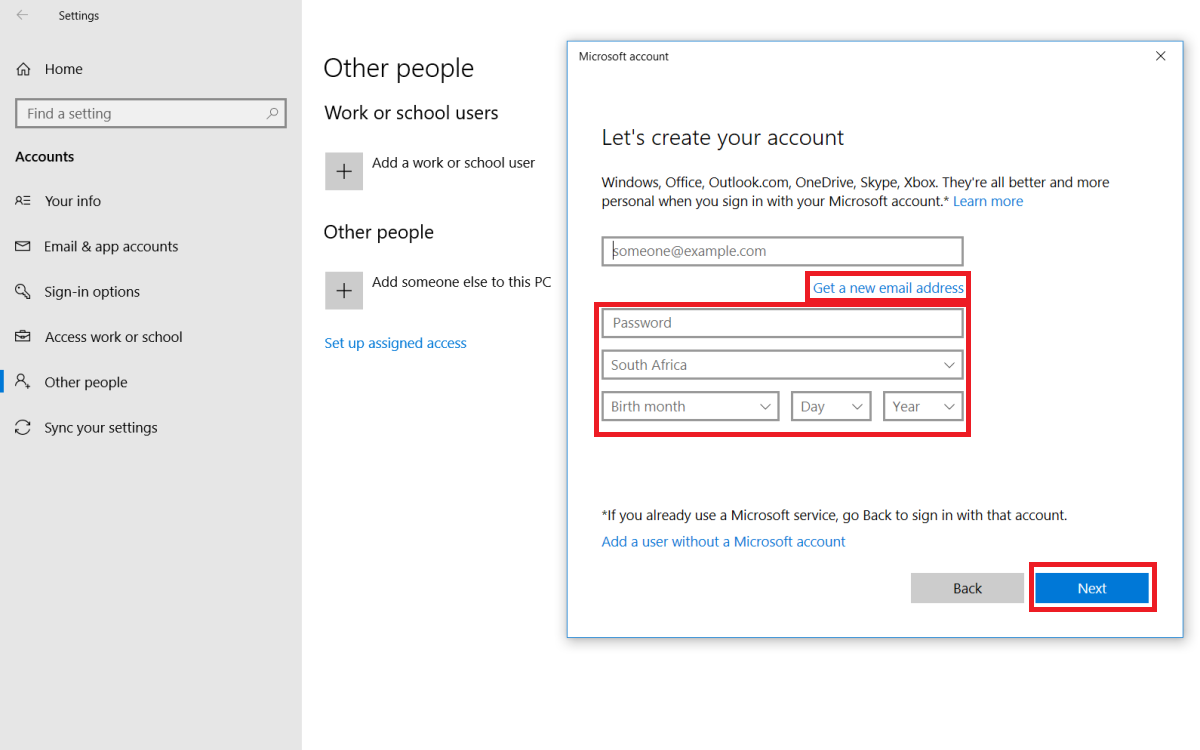The height and width of the screenshot is (750, 1200).
Task: Click the Back button in dialog
Action: click(967, 588)
